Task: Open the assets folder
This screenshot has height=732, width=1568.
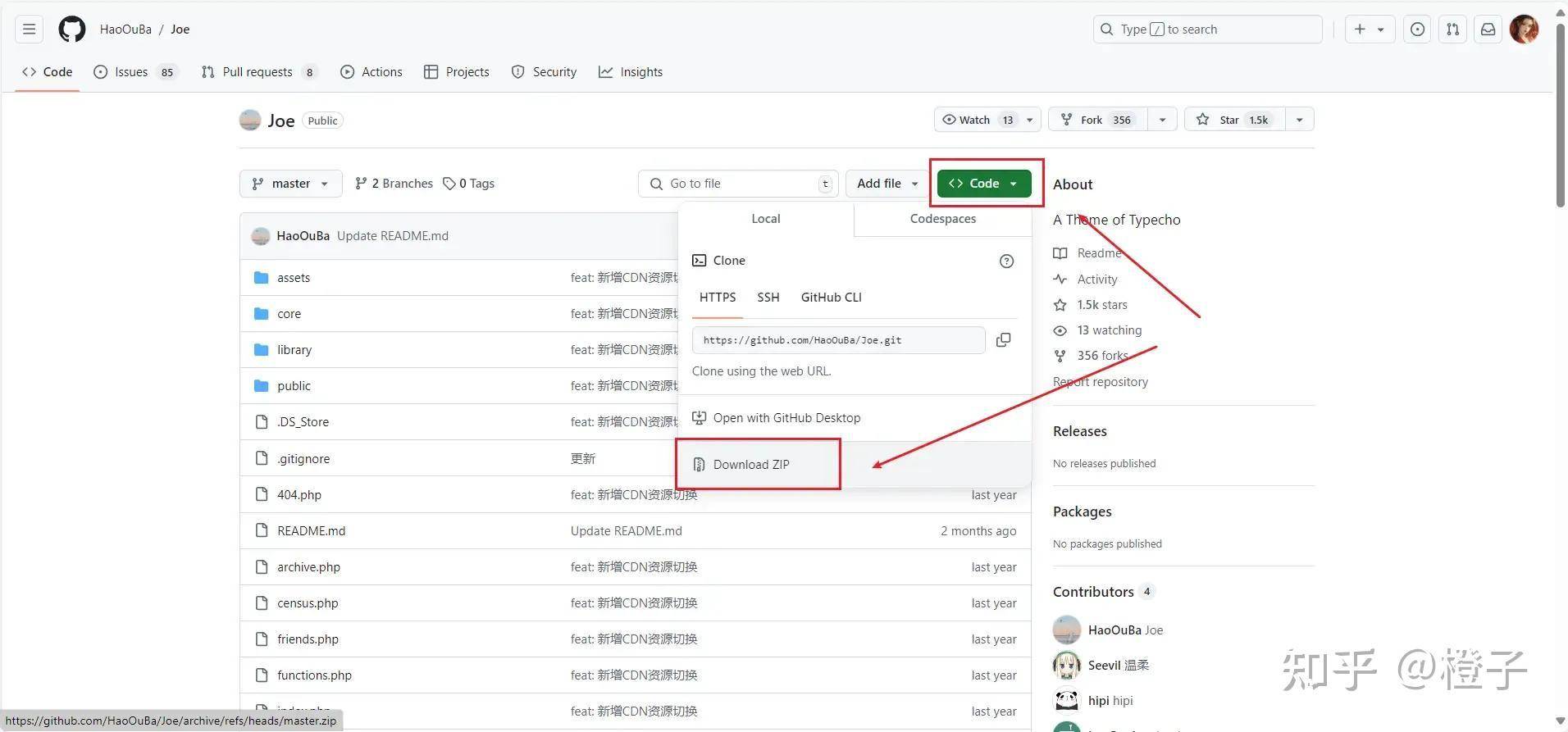Action: [294, 278]
